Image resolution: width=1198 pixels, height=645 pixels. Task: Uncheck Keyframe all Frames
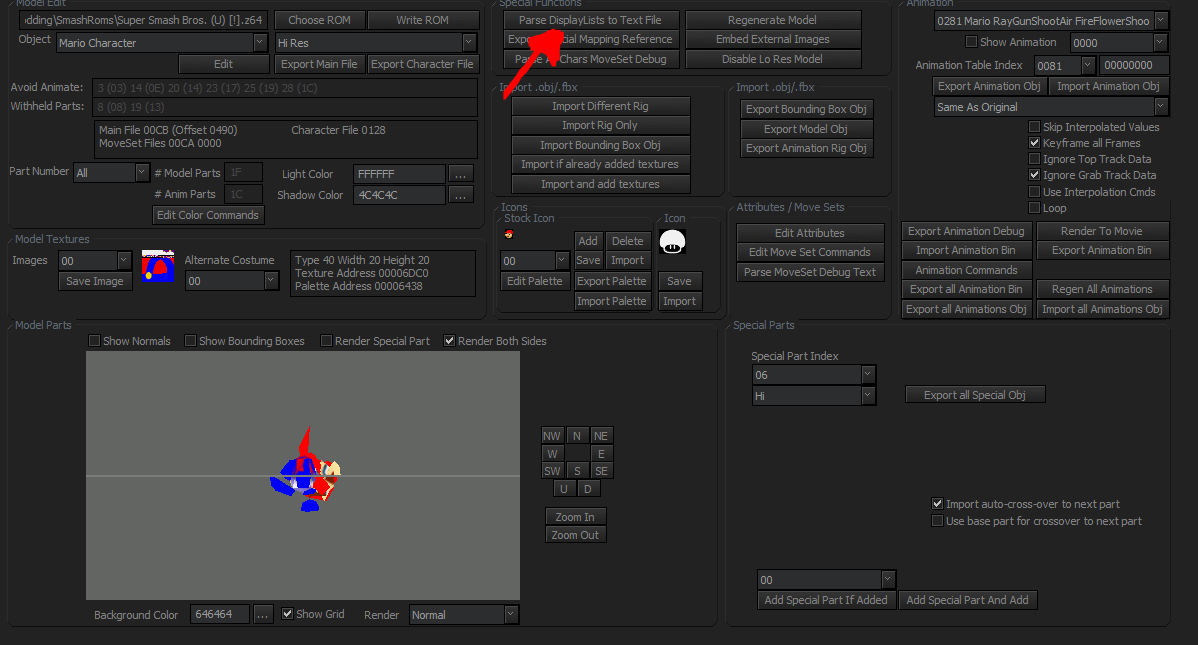coord(1034,143)
